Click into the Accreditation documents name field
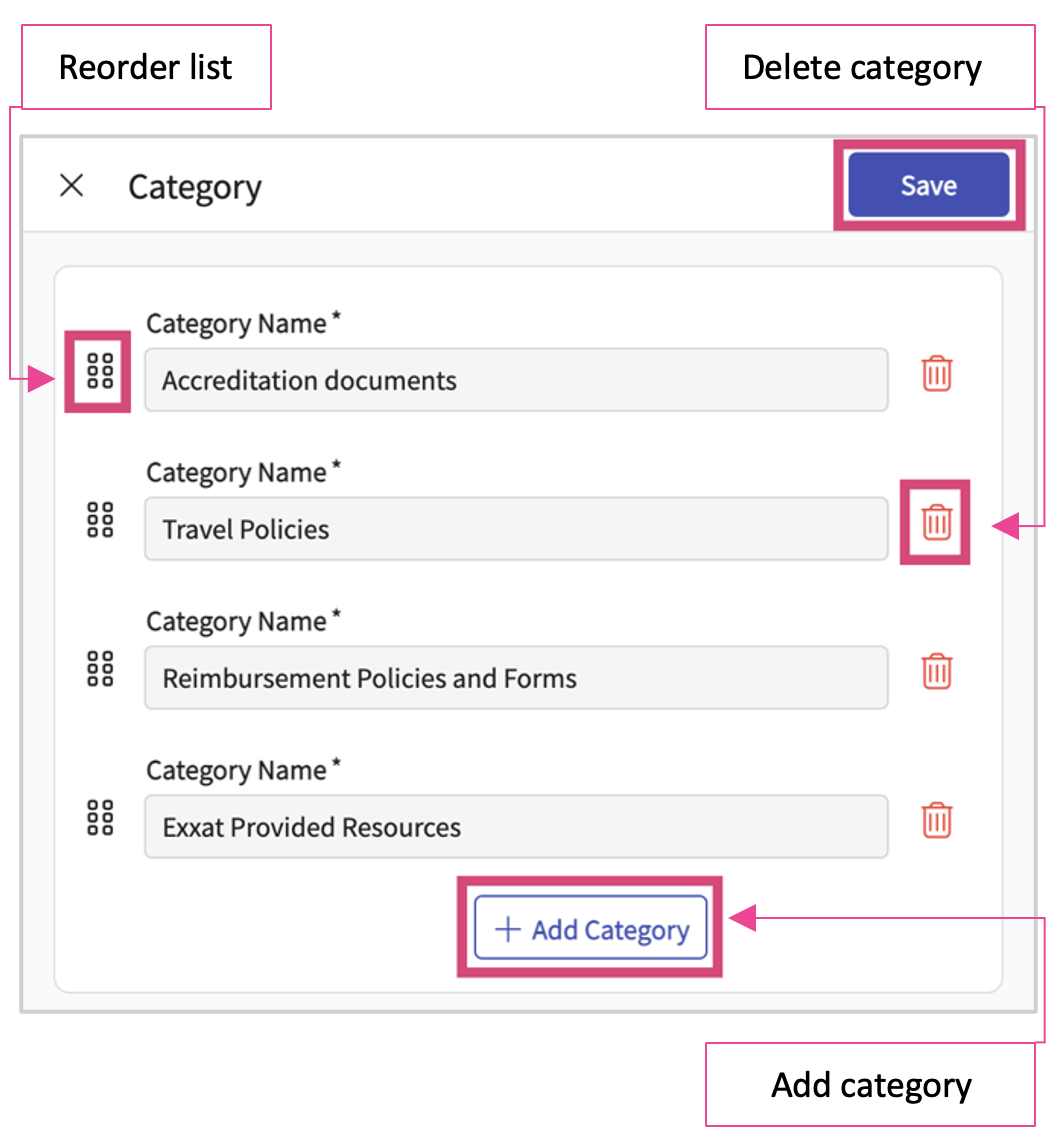 pos(515,380)
